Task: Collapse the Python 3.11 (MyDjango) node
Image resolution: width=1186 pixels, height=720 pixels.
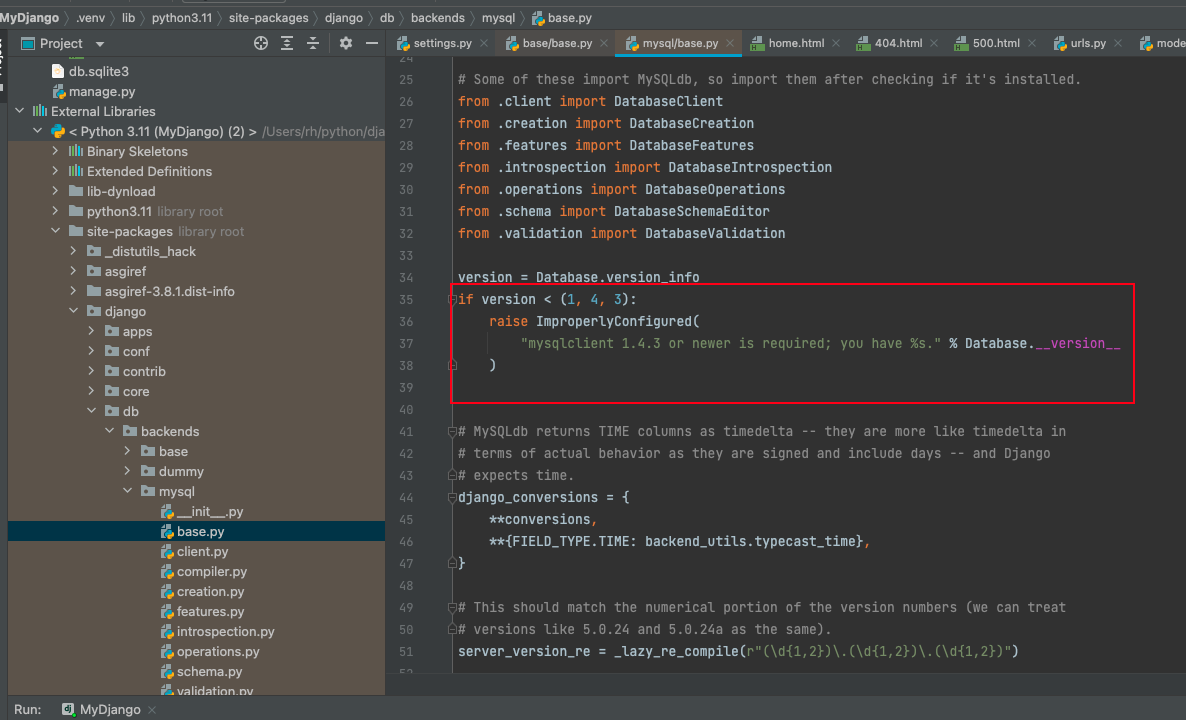Action: pos(37,132)
